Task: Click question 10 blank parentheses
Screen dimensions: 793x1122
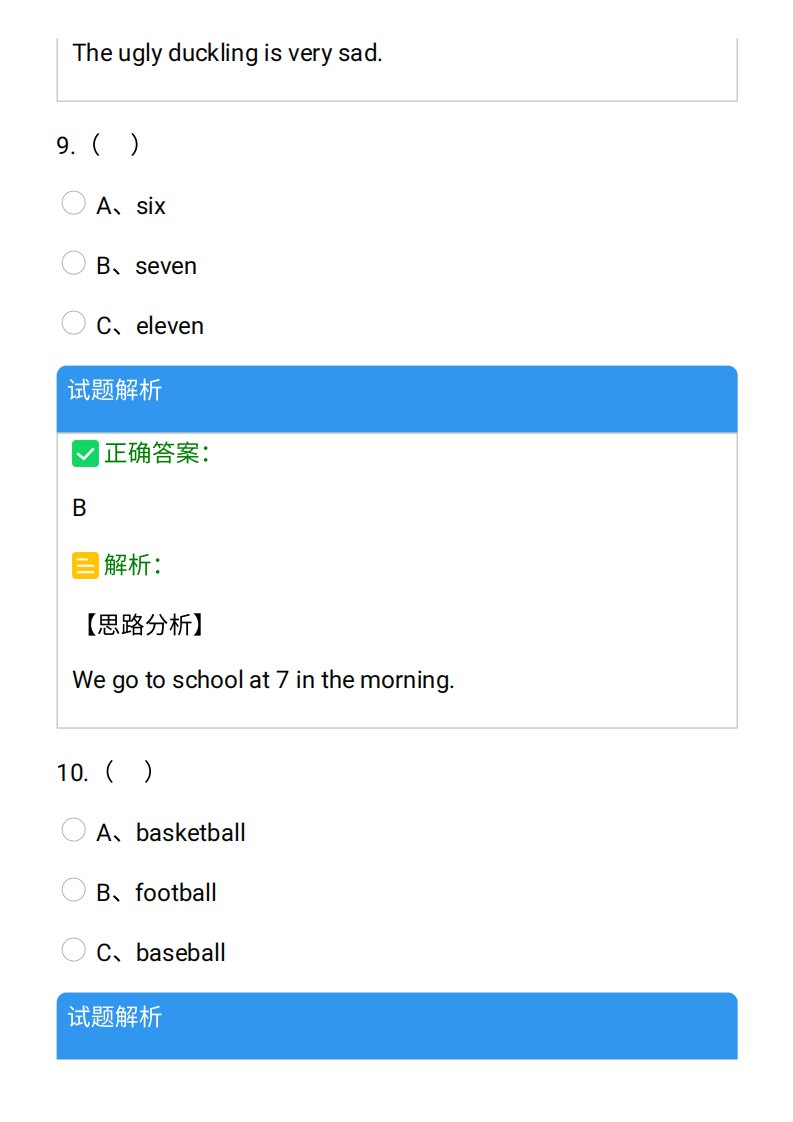Action: (129, 772)
